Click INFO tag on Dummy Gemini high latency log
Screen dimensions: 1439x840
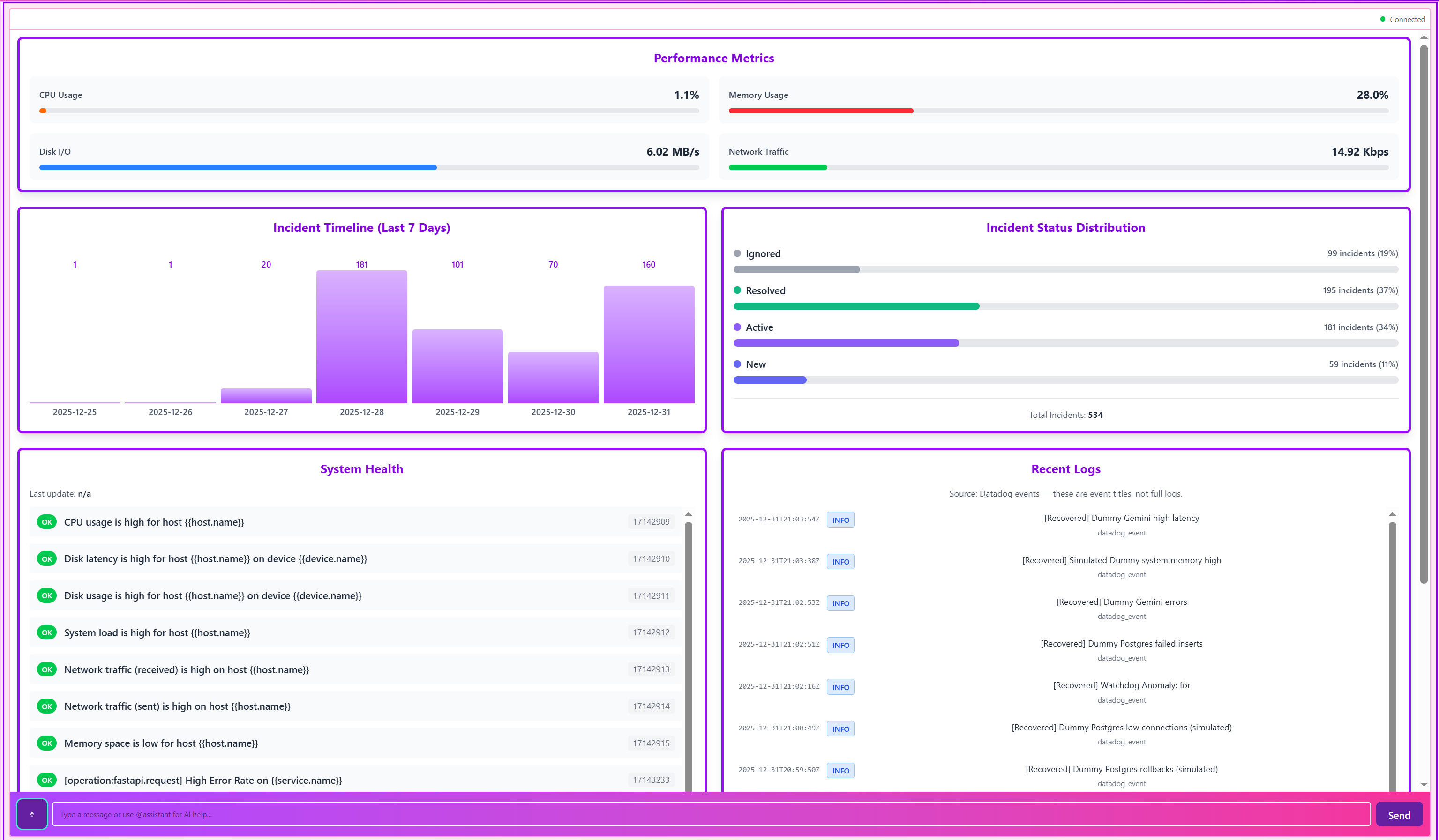coord(840,520)
